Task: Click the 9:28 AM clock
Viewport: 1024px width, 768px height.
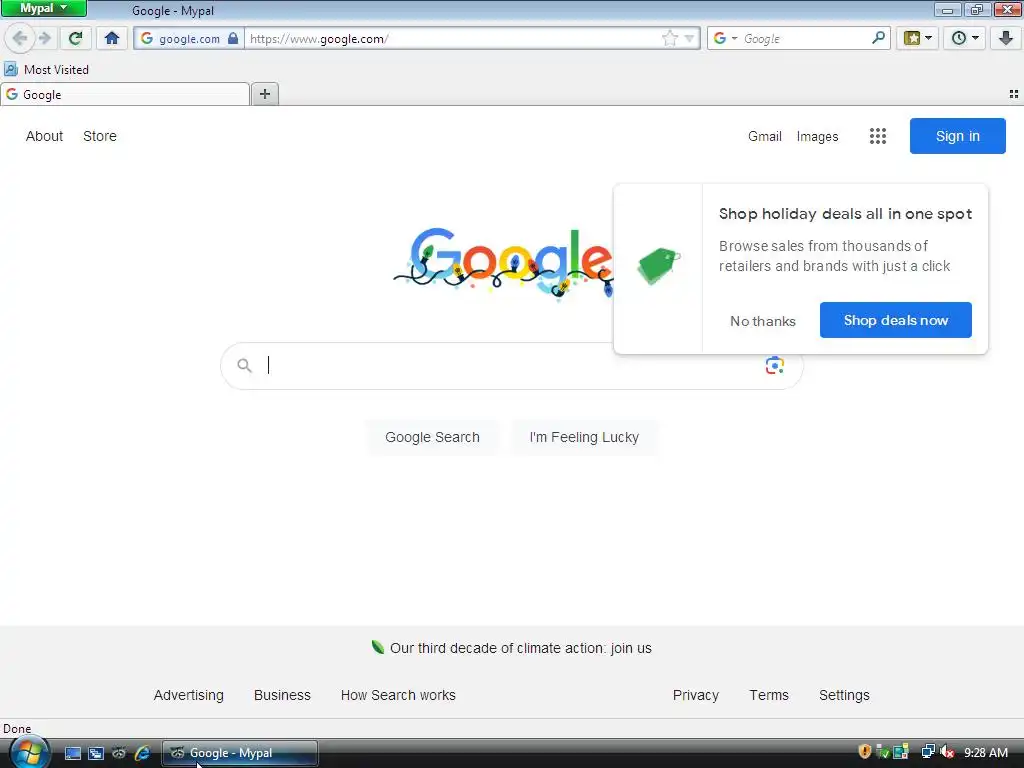Action: coord(985,753)
